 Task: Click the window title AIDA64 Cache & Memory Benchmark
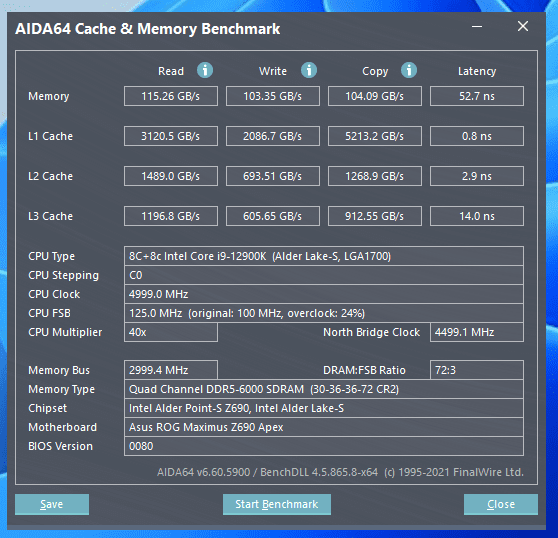coord(148,29)
